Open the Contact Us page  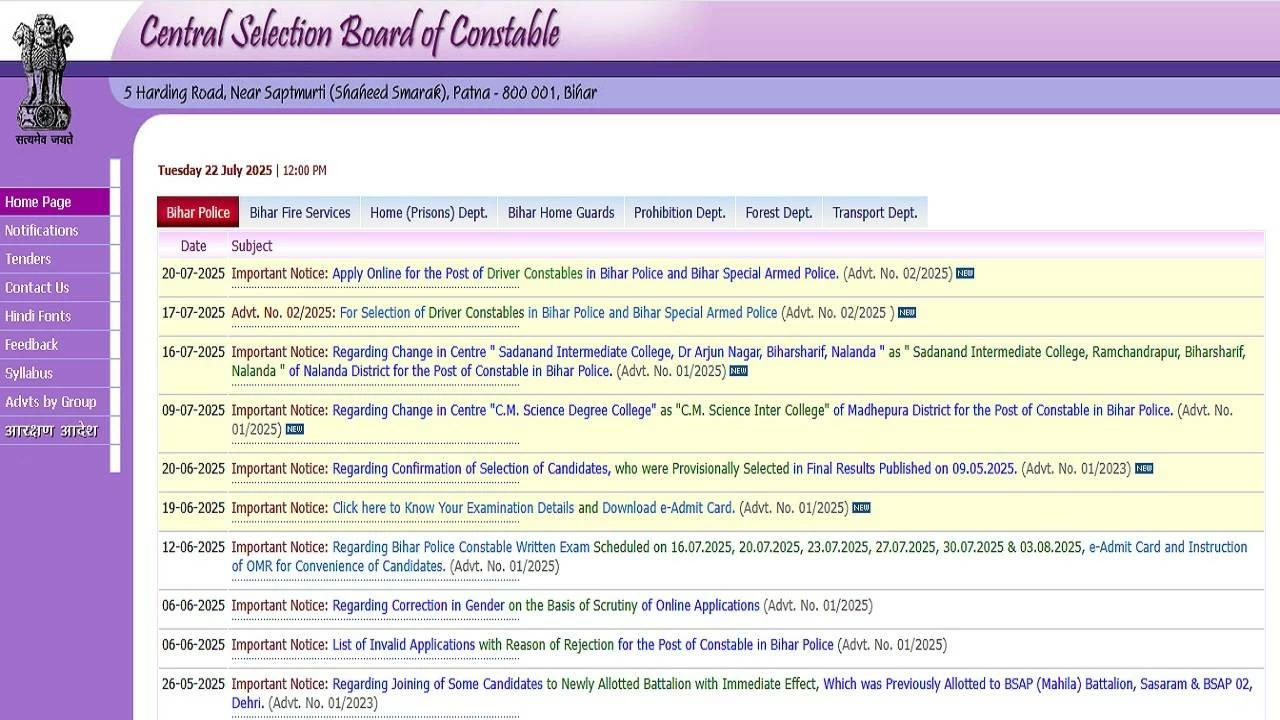coord(37,287)
